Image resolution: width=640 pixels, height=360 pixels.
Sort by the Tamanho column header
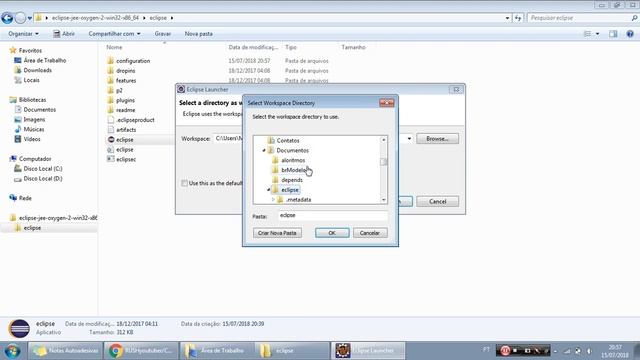pos(353,47)
